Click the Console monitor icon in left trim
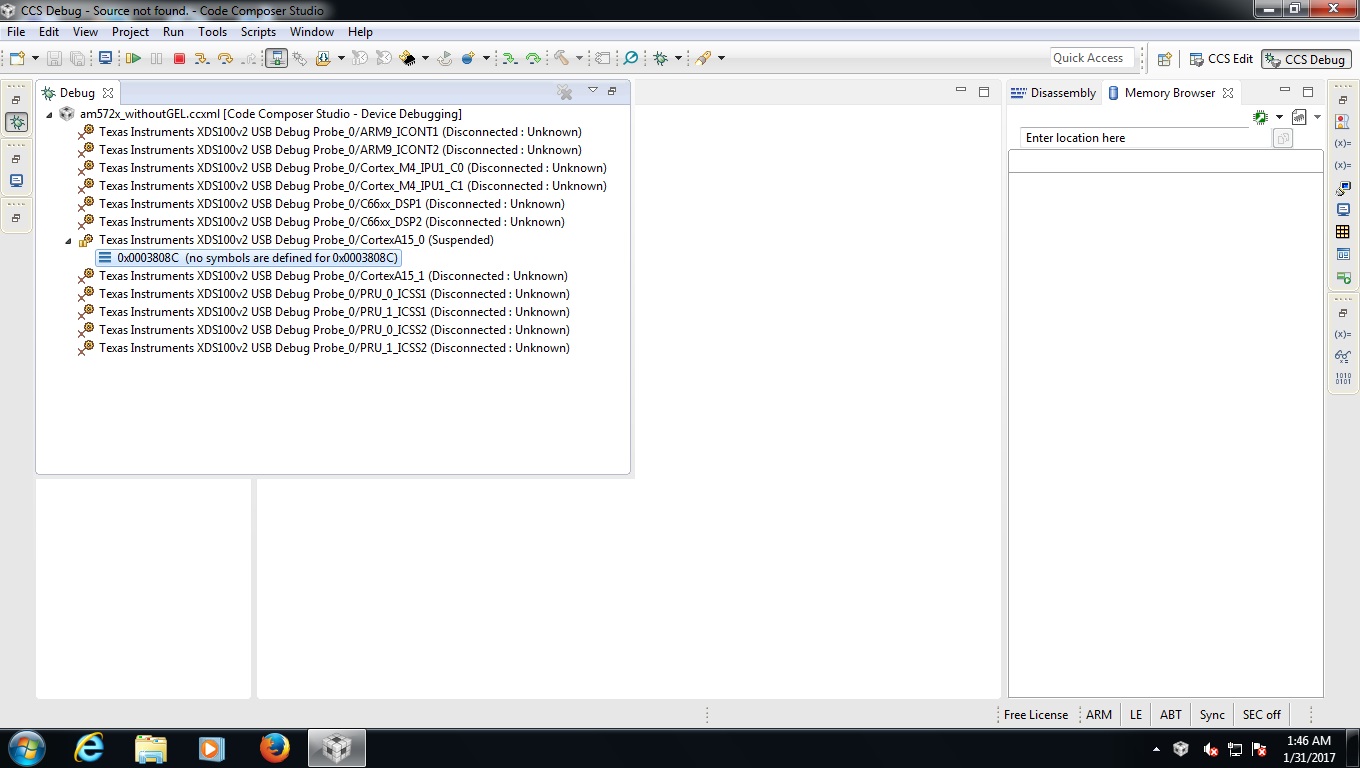Image resolution: width=1360 pixels, height=768 pixels. click(x=17, y=181)
